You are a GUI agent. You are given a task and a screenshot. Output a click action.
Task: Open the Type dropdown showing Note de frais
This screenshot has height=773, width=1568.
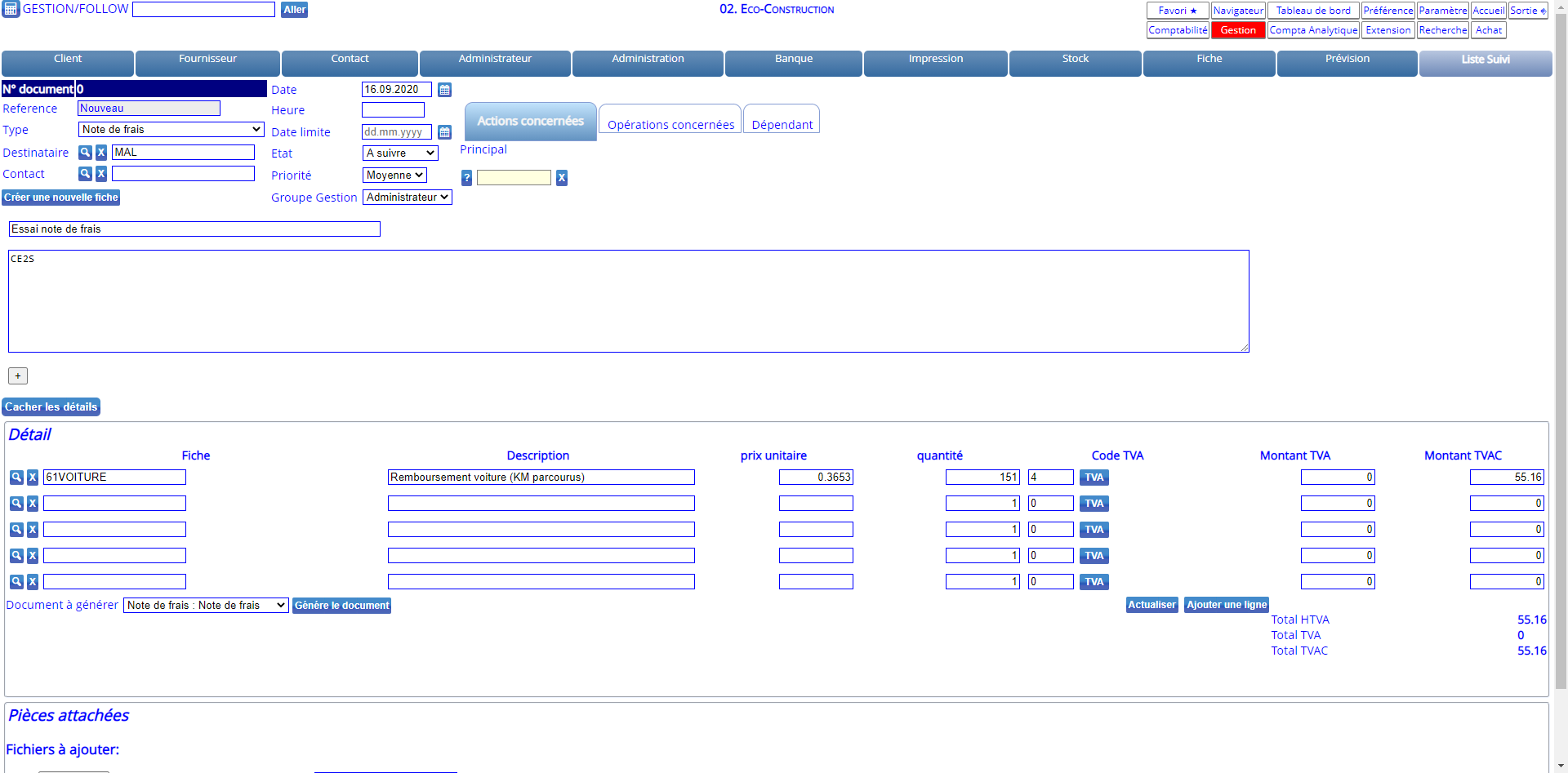171,130
